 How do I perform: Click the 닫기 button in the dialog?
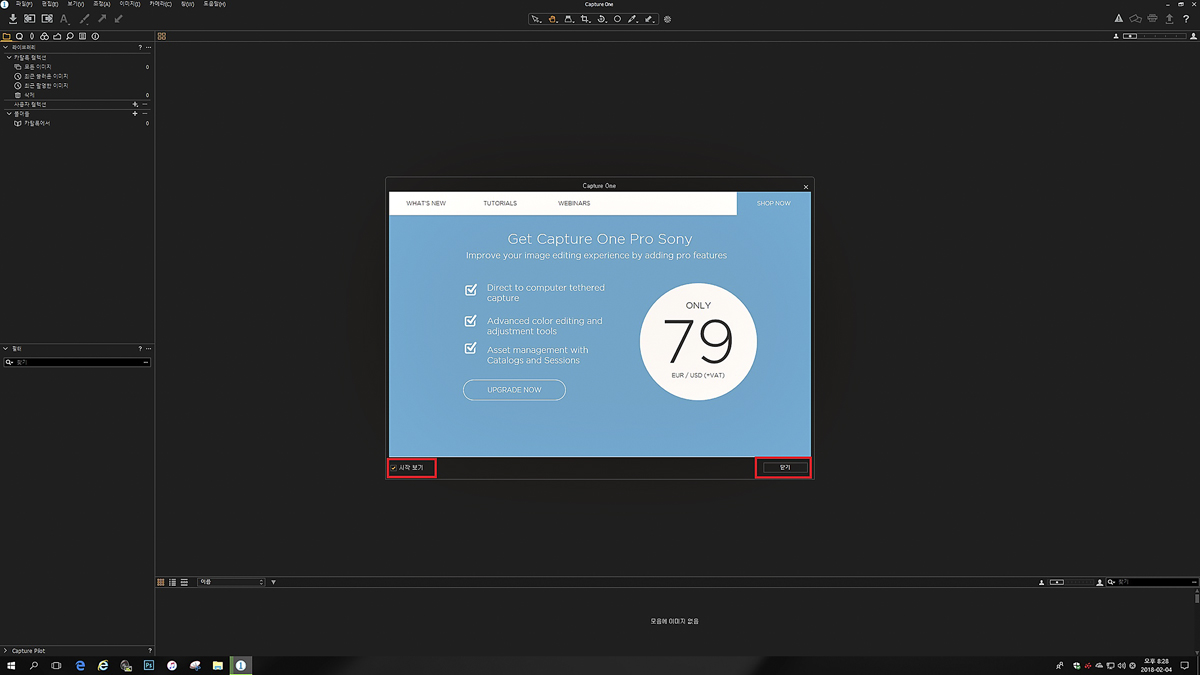785,467
